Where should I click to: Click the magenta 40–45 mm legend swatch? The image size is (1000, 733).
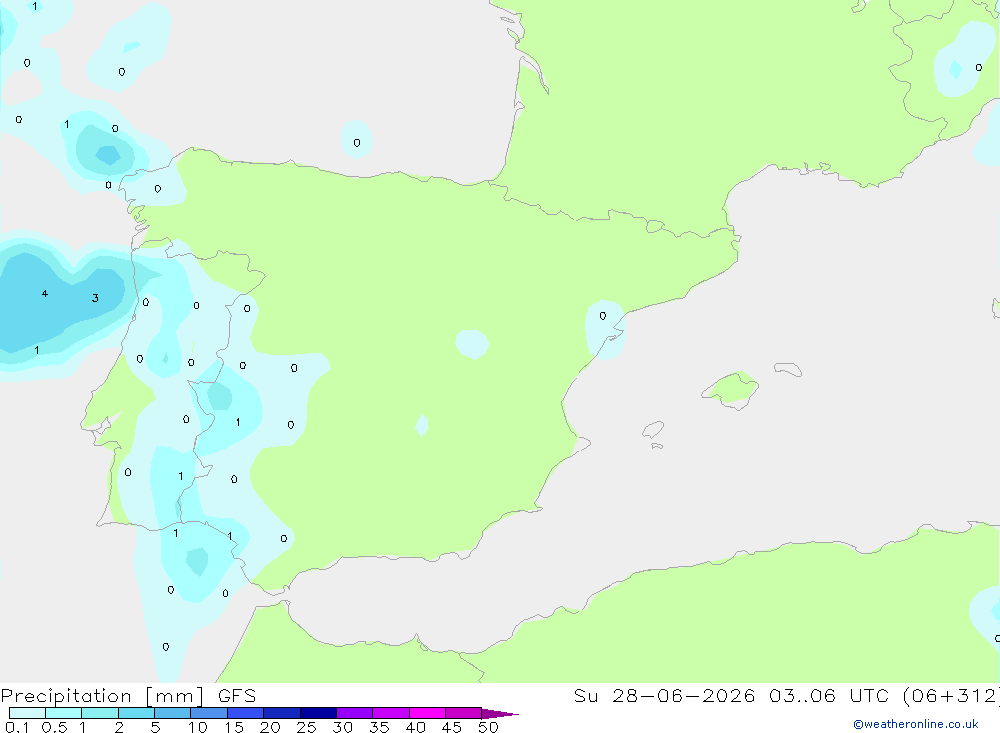[x=427, y=713]
